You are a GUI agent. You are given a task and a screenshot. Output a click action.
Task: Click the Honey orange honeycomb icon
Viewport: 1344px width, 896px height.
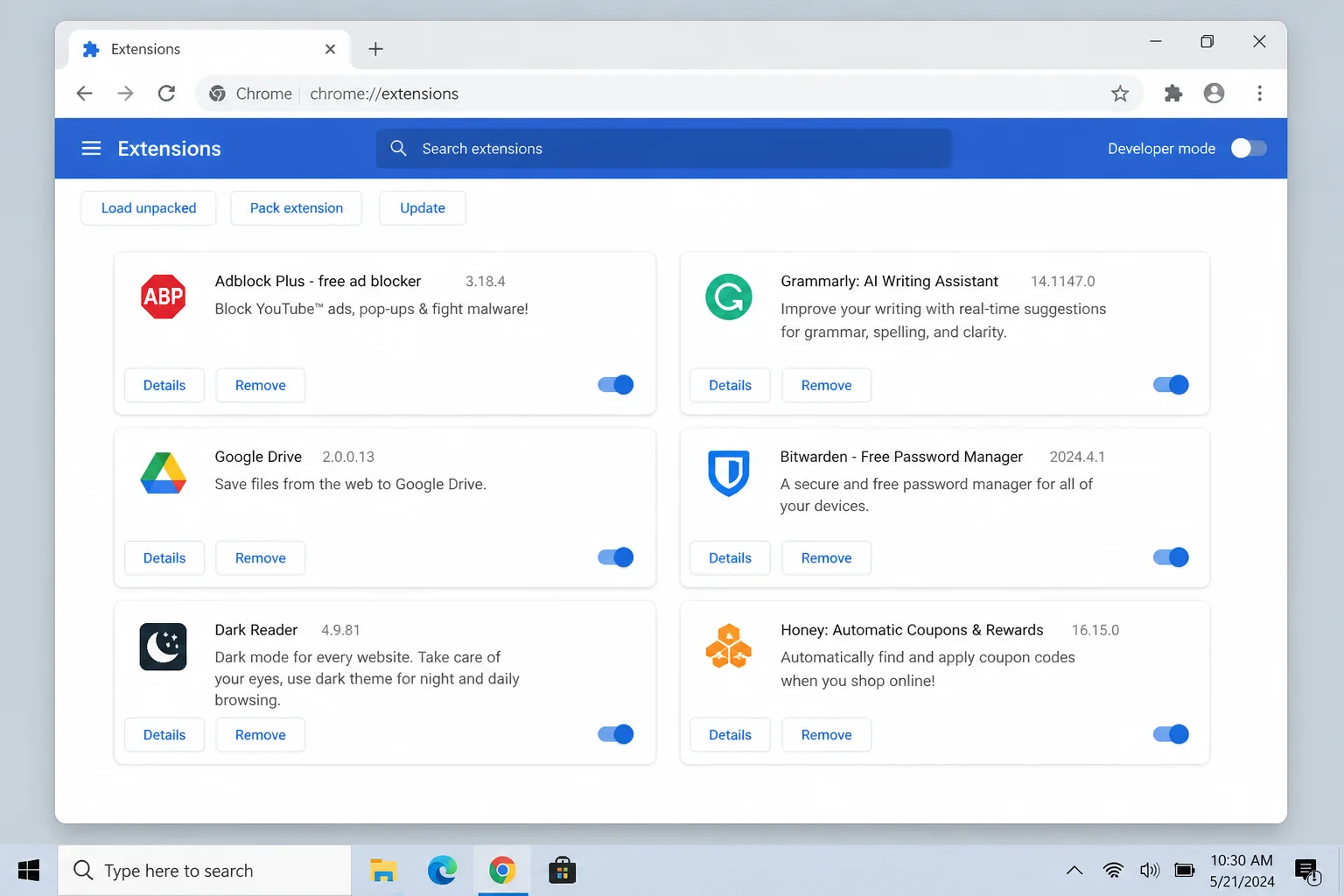(x=729, y=647)
